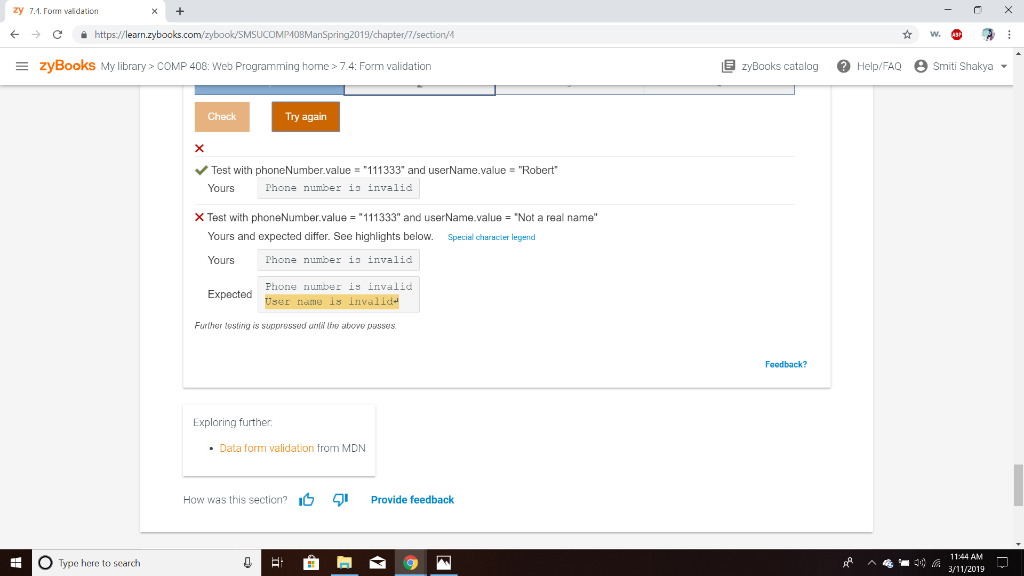
Task: Give a thumbs up to this section
Action: point(306,499)
